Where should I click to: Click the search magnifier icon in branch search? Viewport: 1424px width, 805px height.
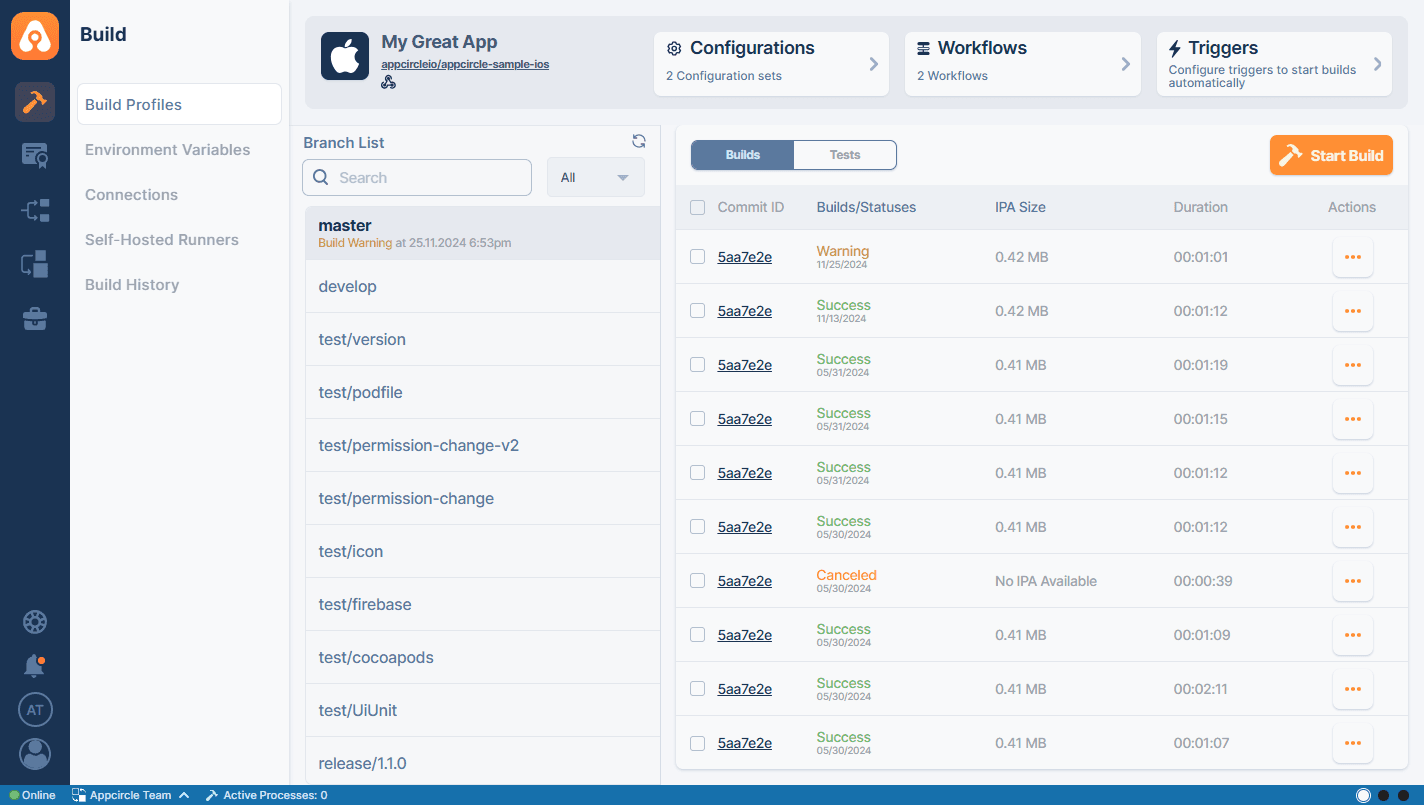coord(321,177)
